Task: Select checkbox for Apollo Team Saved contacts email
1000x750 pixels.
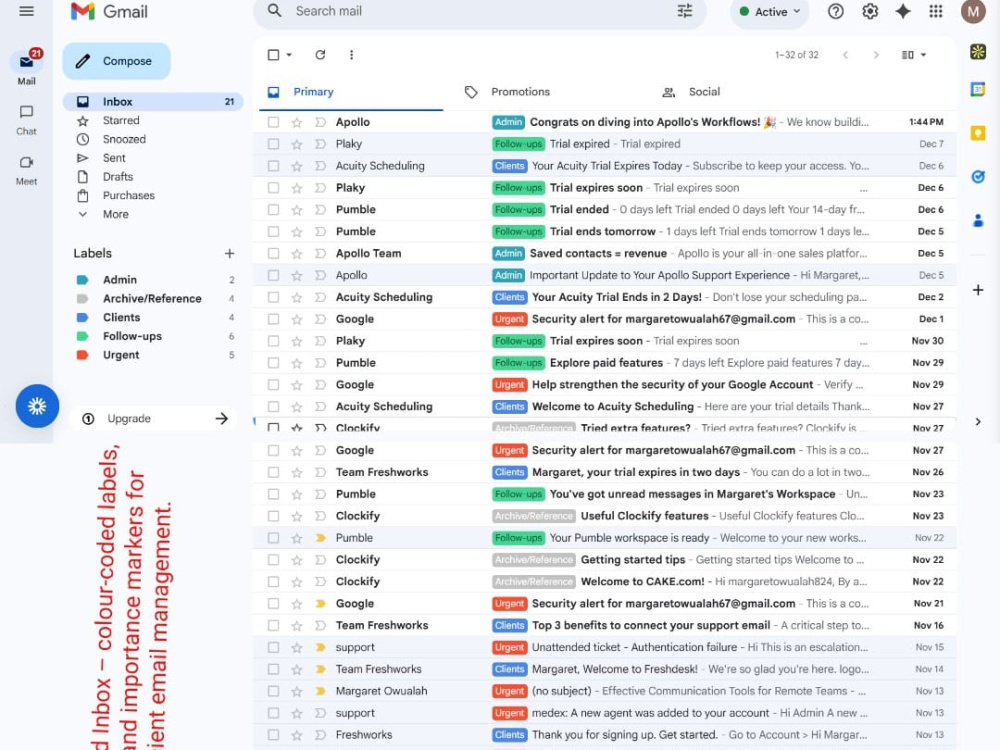Action: (274, 253)
